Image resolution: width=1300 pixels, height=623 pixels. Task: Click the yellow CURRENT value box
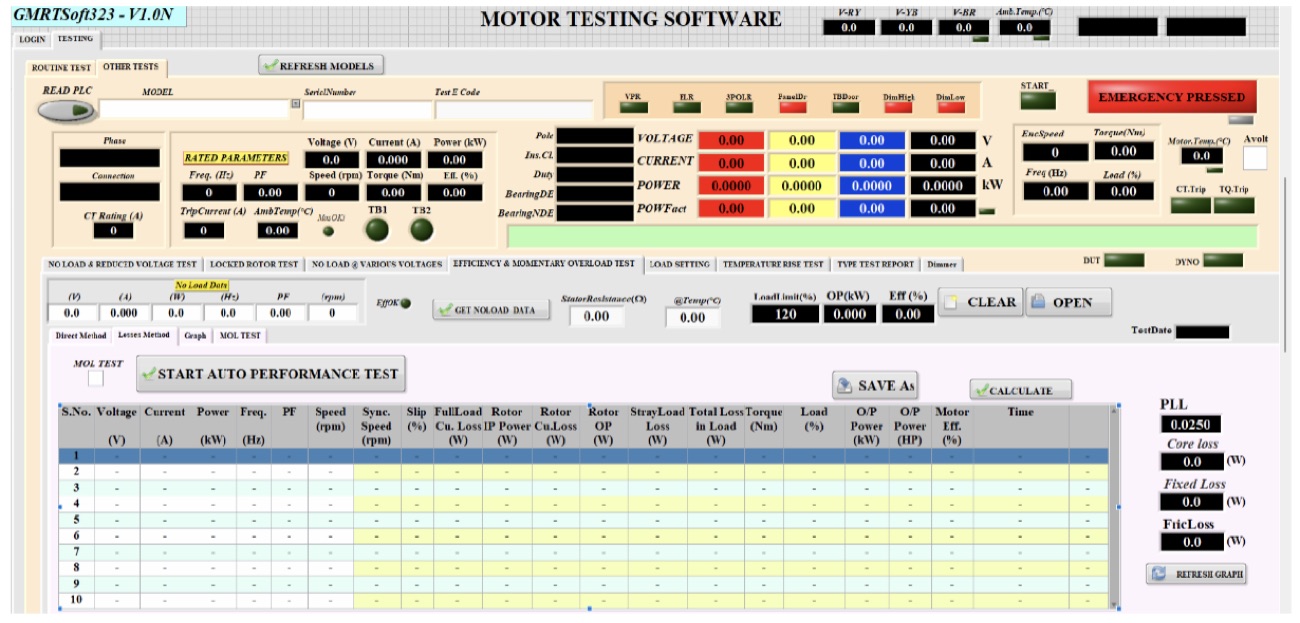(x=802, y=163)
